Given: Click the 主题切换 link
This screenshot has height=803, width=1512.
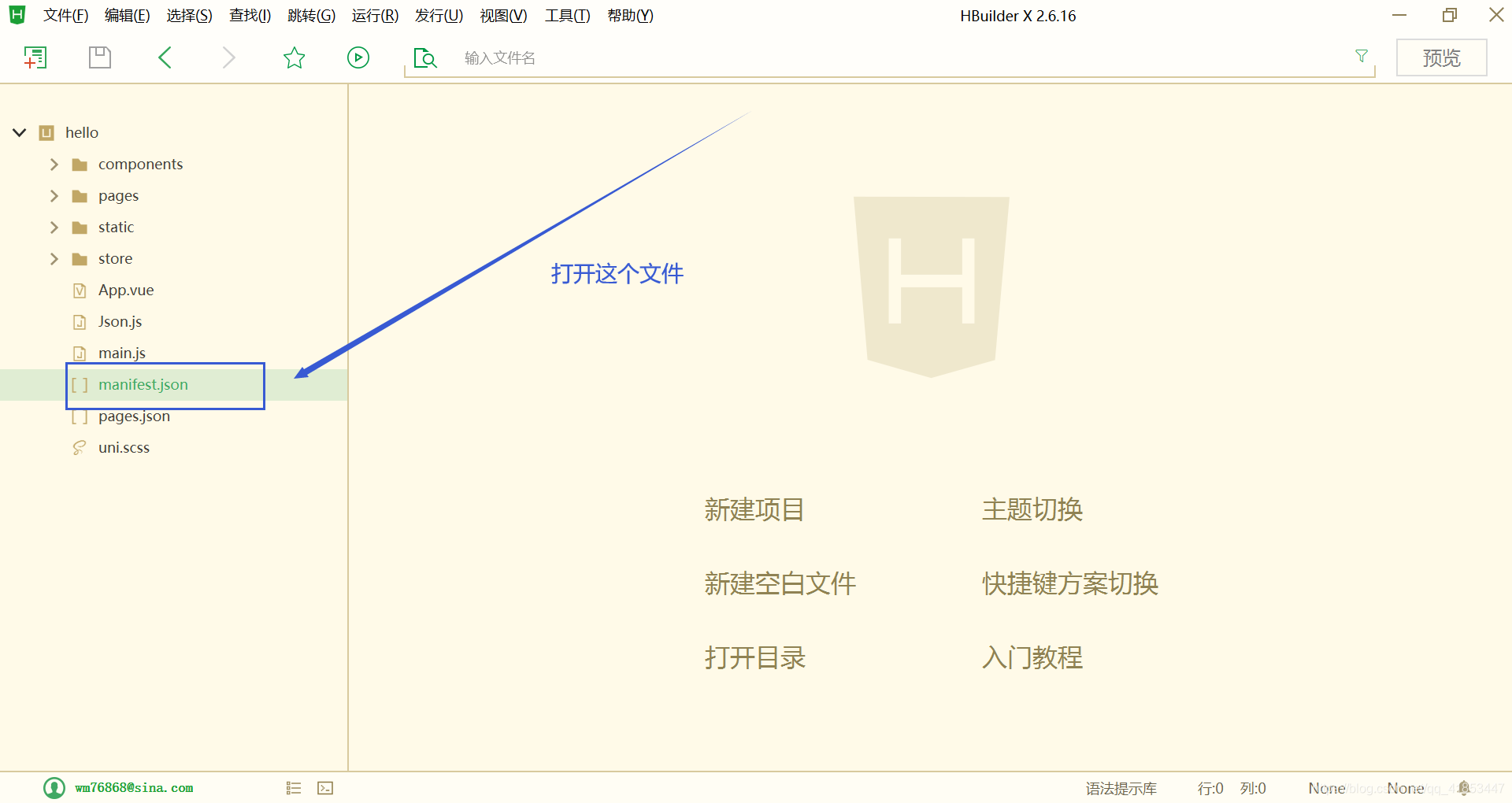Looking at the screenshot, I should [1032, 509].
